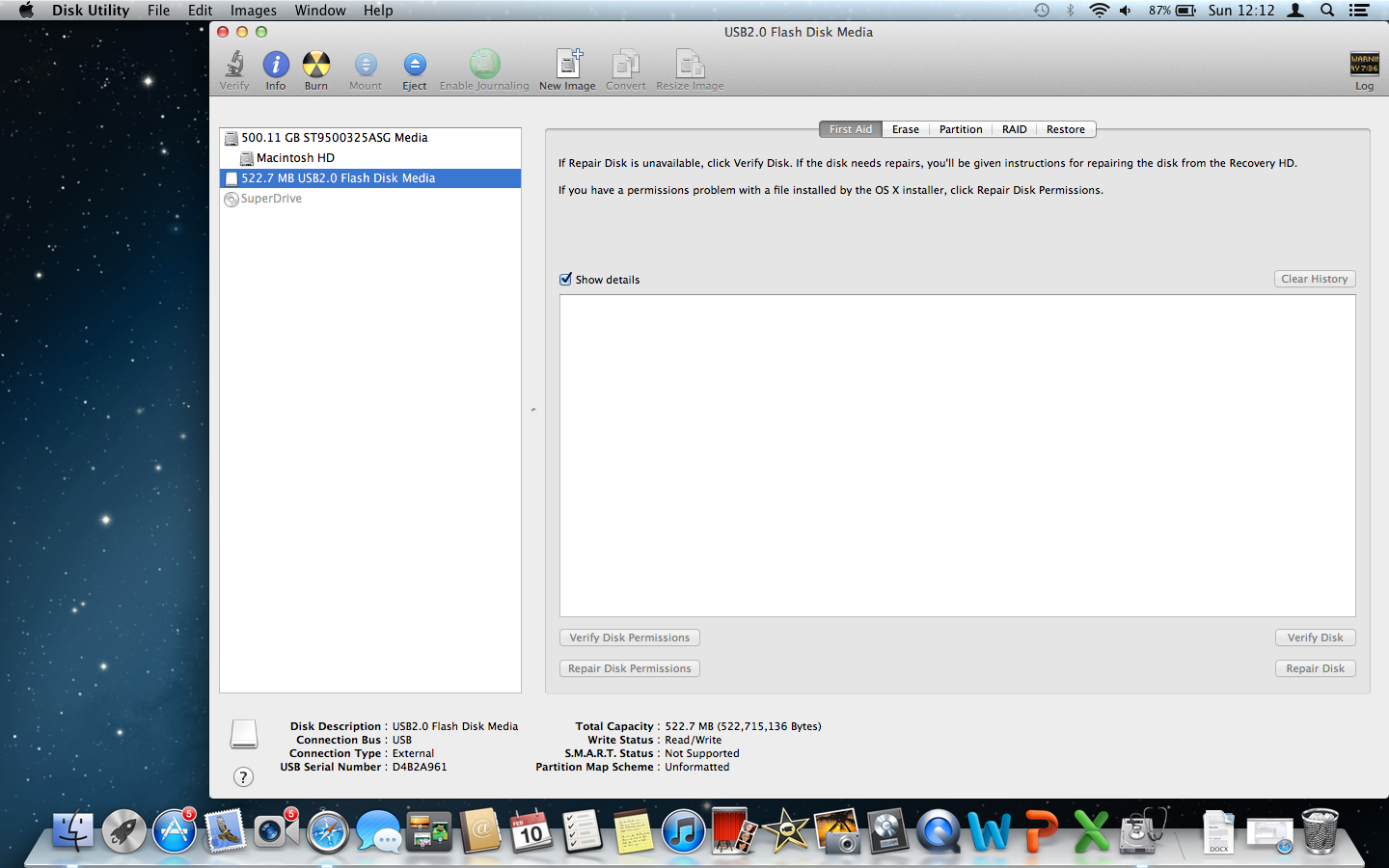Viewport: 1389px width, 868px height.
Task: Click the Repair Disk button
Action: pyautogui.click(x=1316, y=668)
